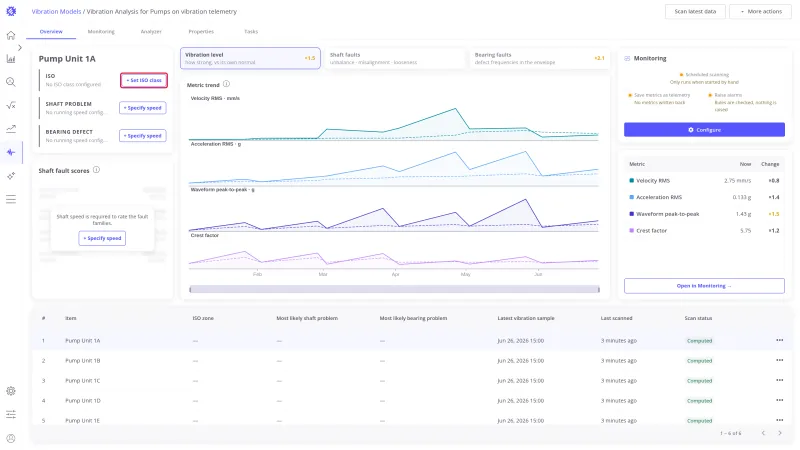The image size is (800, 450).
Task: Click Specify speed for Shaft Problem
Action: [143, 108]
